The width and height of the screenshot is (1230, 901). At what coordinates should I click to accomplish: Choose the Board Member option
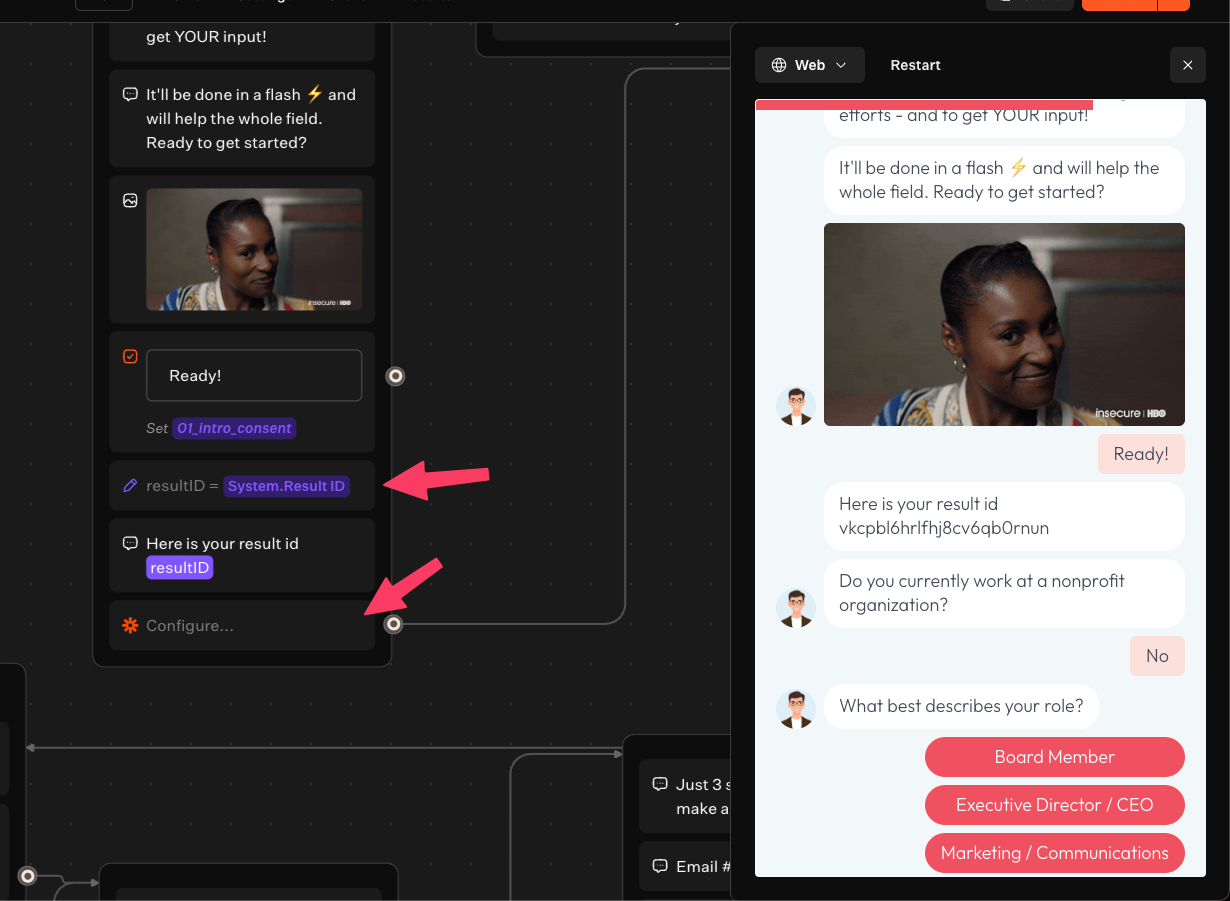(1054, 757)
